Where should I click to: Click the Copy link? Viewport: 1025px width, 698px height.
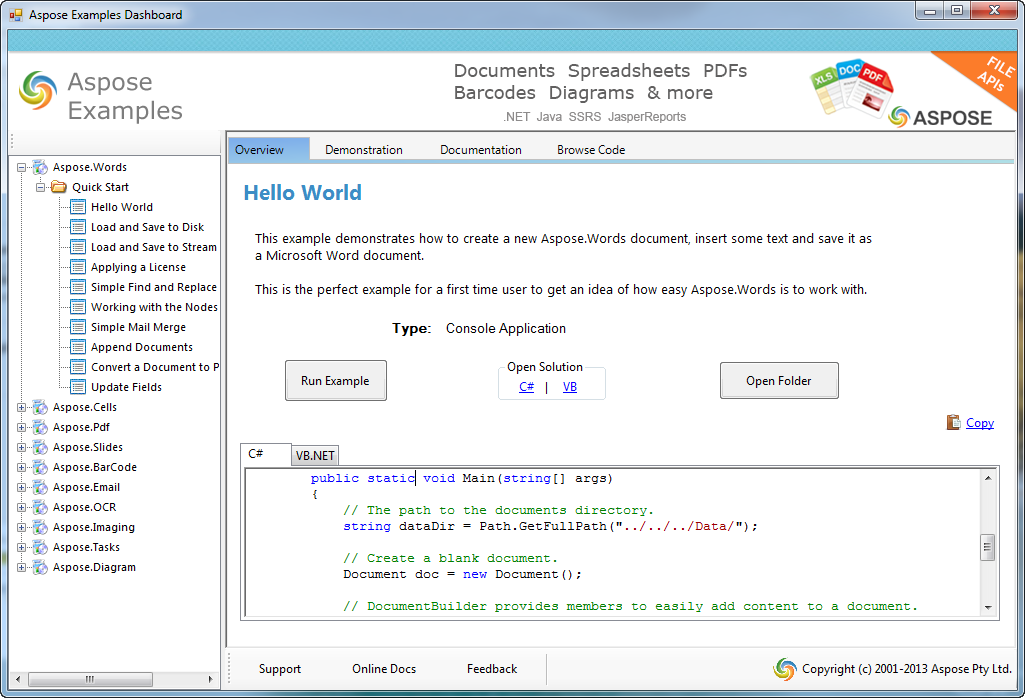coord(980,423)
